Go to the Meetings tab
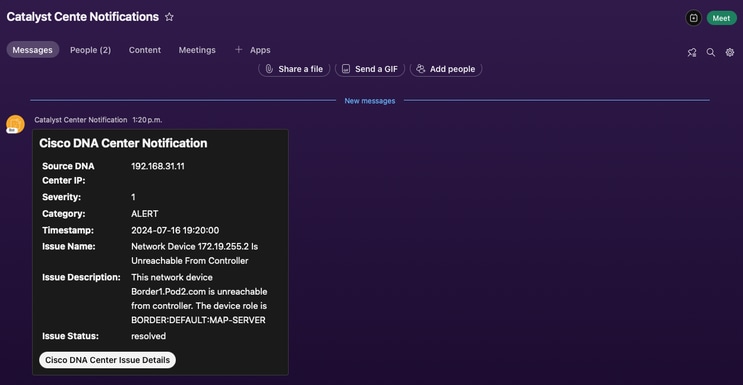The height and width of the screenshot is (385, 743). click(x=197, y=50)
